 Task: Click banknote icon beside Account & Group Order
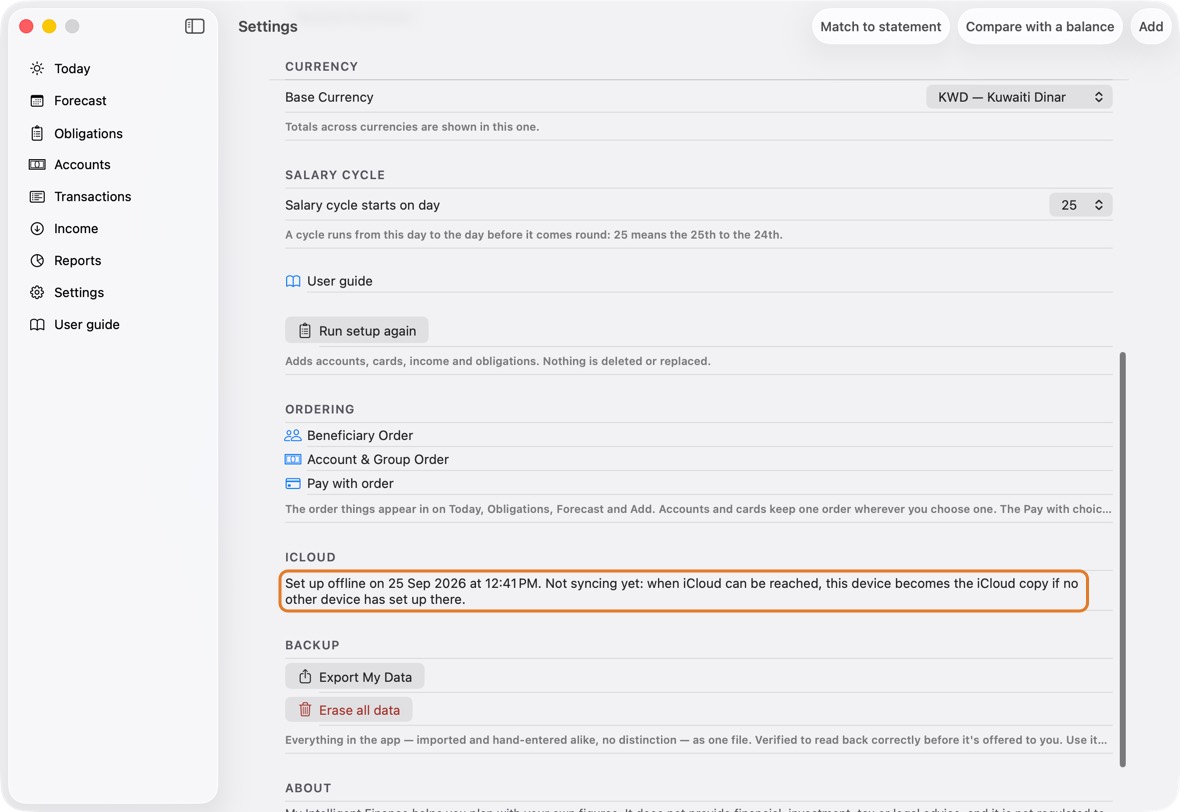pos(293,459)
